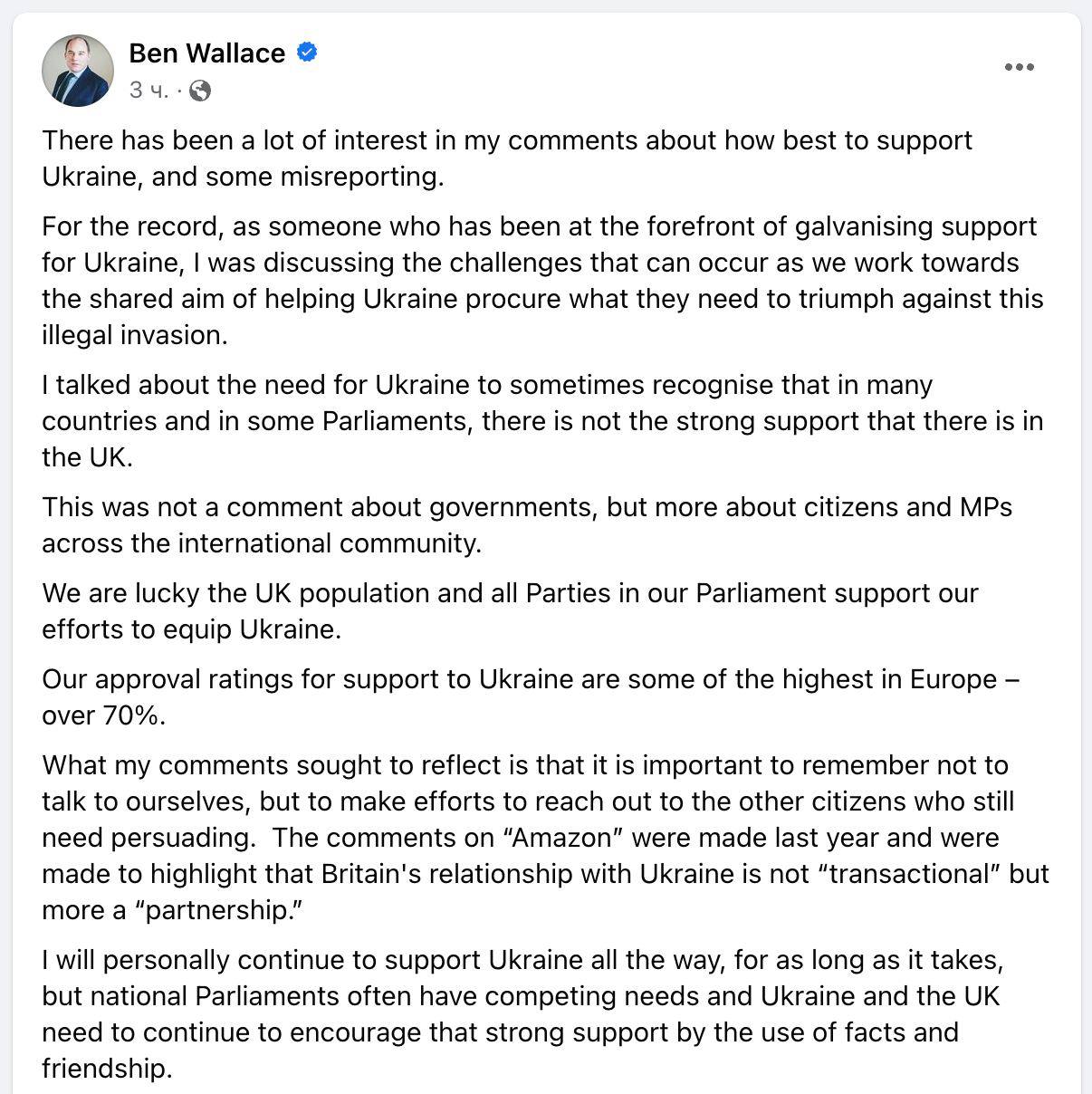Click the blue verified badge icon
Viewport: 1092px width, 1094px height.
[307, 53]
